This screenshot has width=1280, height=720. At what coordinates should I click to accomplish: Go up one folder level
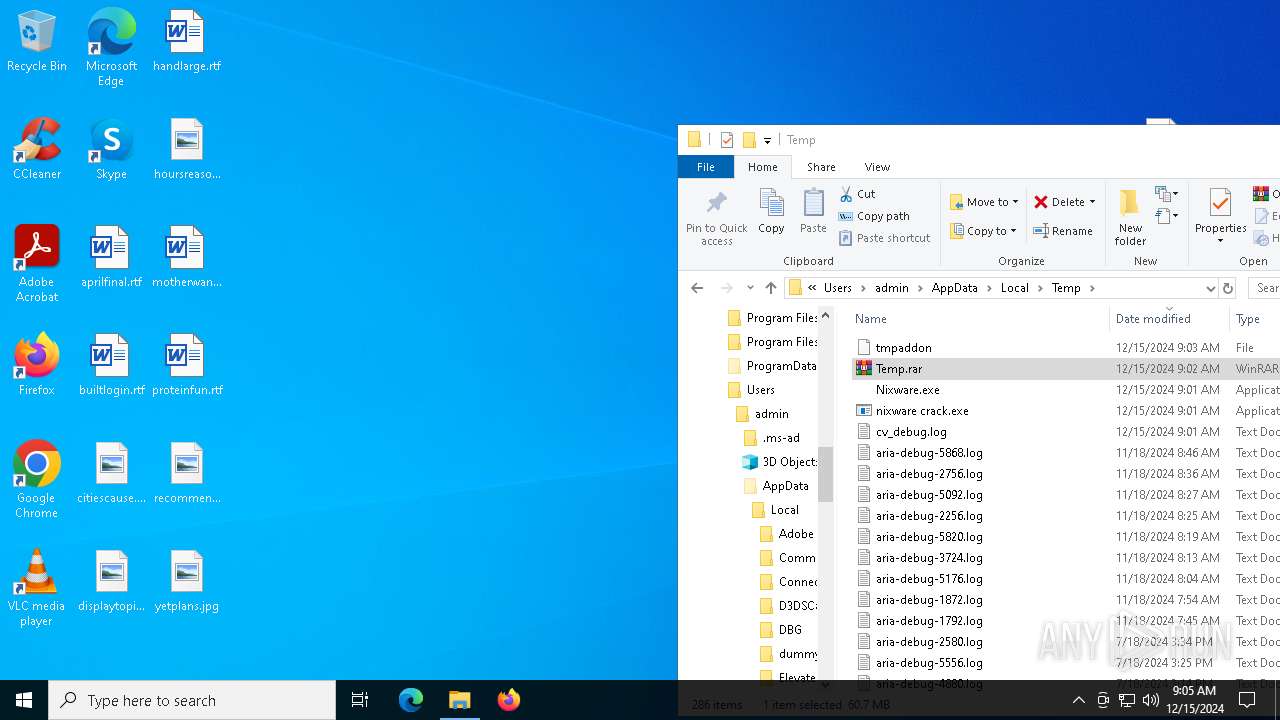tap(771, 288)
